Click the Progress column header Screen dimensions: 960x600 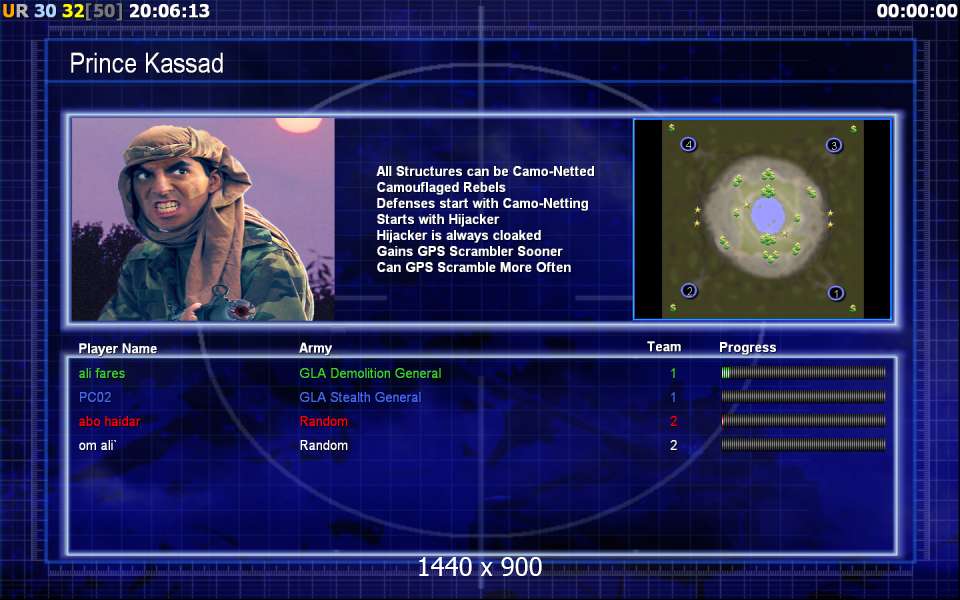[x=748, y=348]
